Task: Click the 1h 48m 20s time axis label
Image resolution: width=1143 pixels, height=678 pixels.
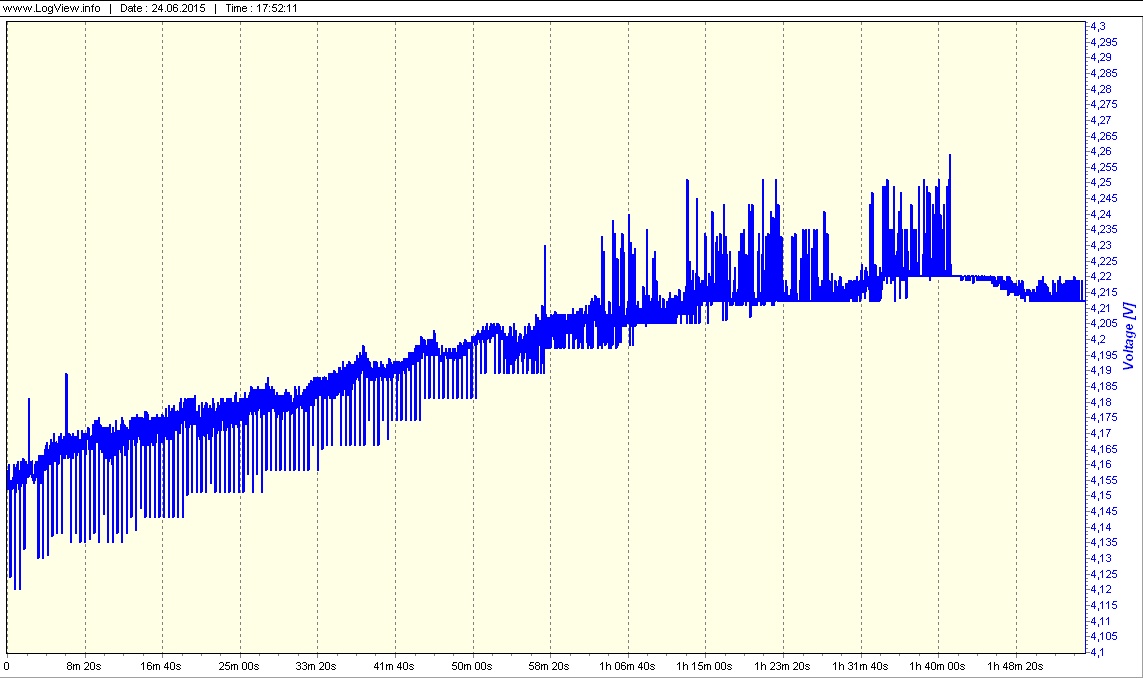Action: coord(1015,665)
